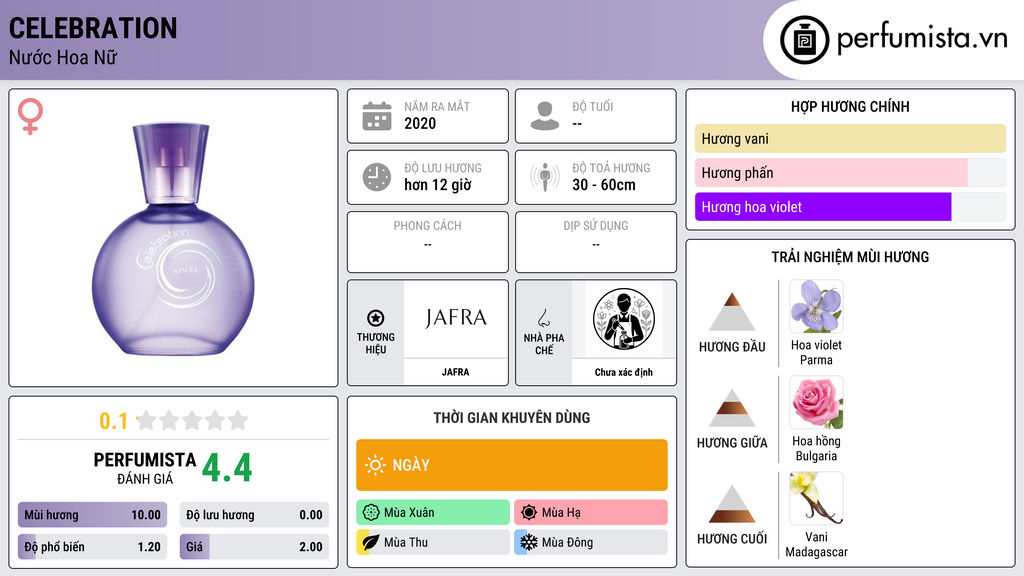Click the star badge icon above Thương hiệu
Screen dimensions: 1024x576
[x=376, y=318]
